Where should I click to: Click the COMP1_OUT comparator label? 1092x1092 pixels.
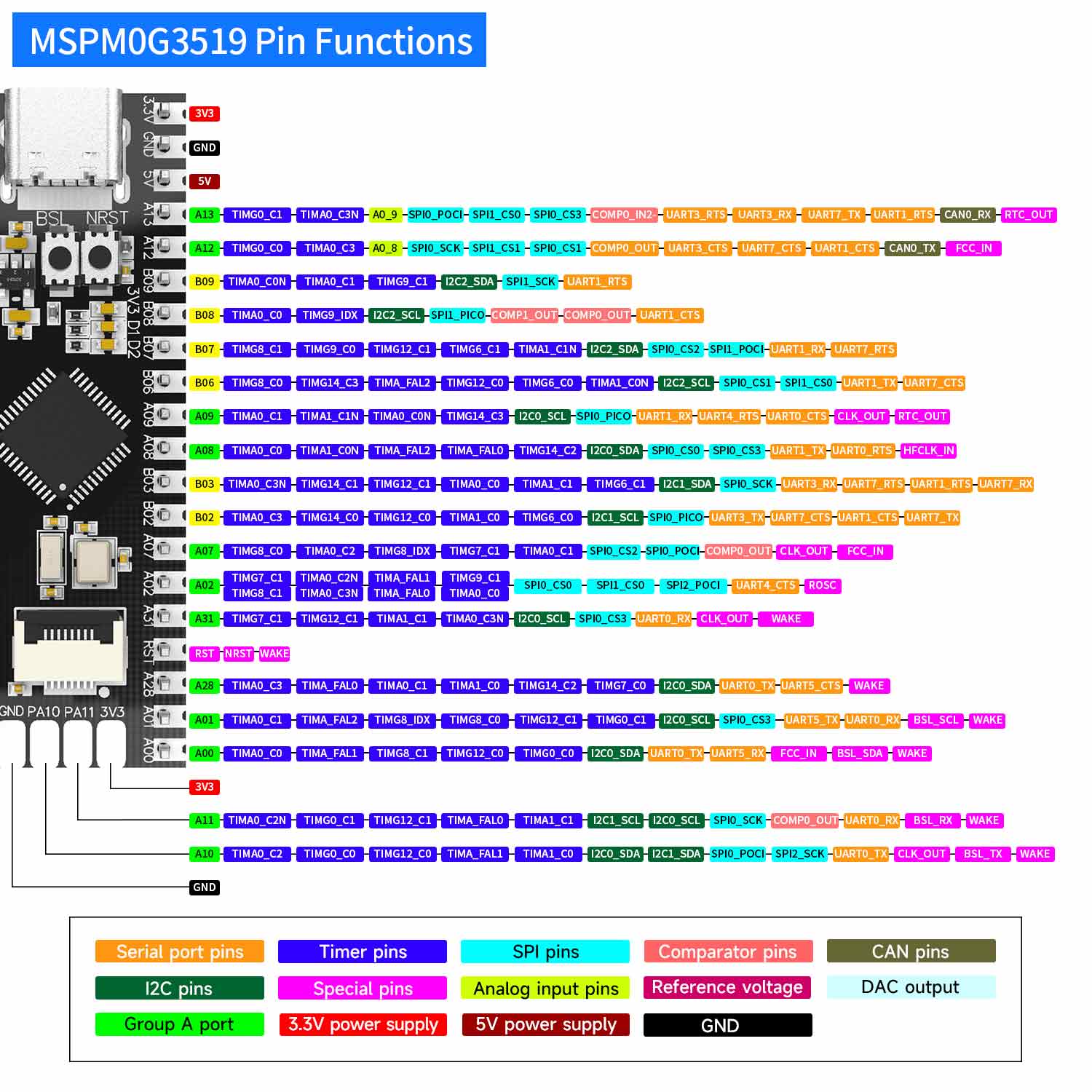coord(524,315)
